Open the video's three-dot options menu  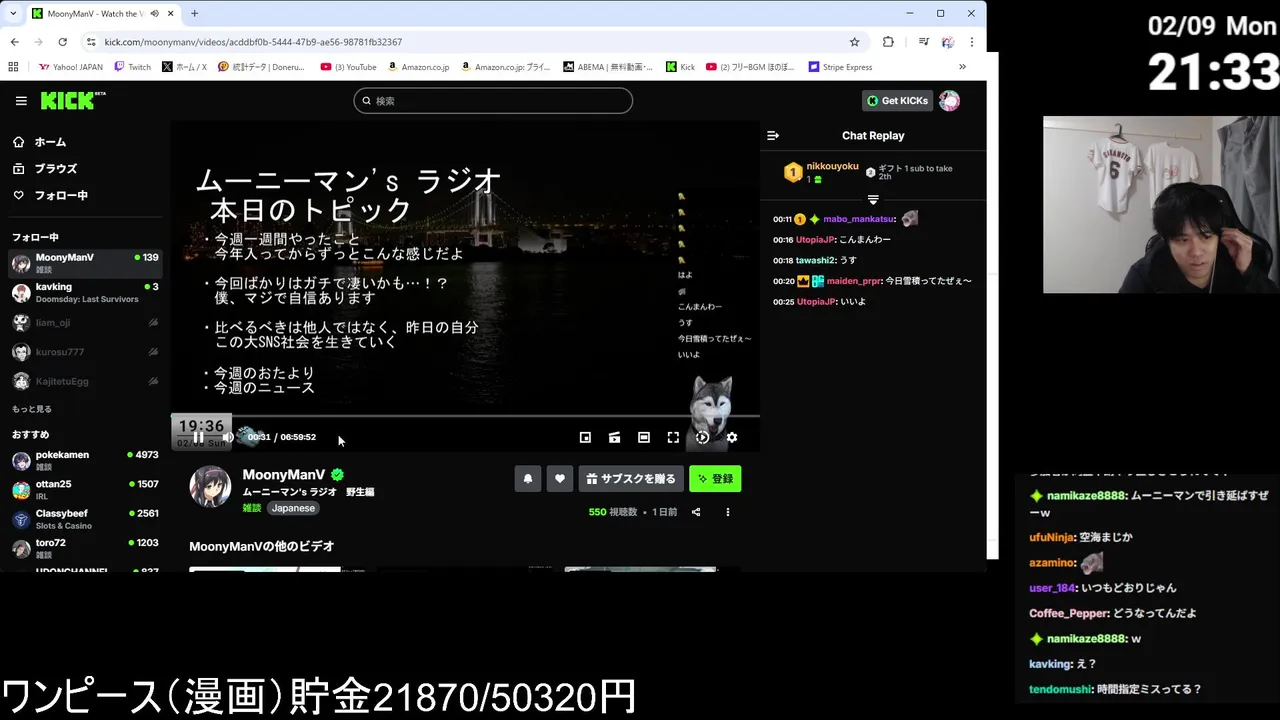[x=728, y=512]
